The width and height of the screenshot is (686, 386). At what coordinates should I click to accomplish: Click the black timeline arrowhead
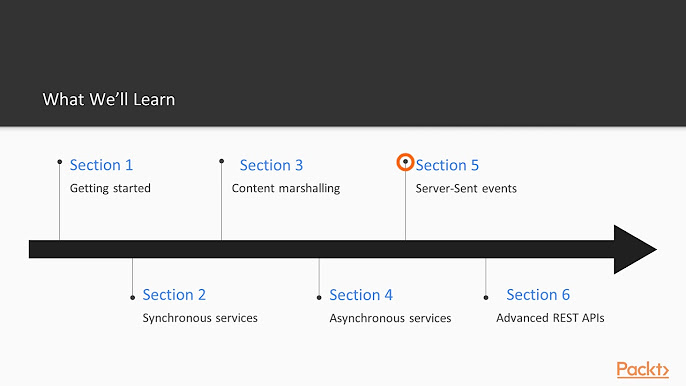click(635, 249)
